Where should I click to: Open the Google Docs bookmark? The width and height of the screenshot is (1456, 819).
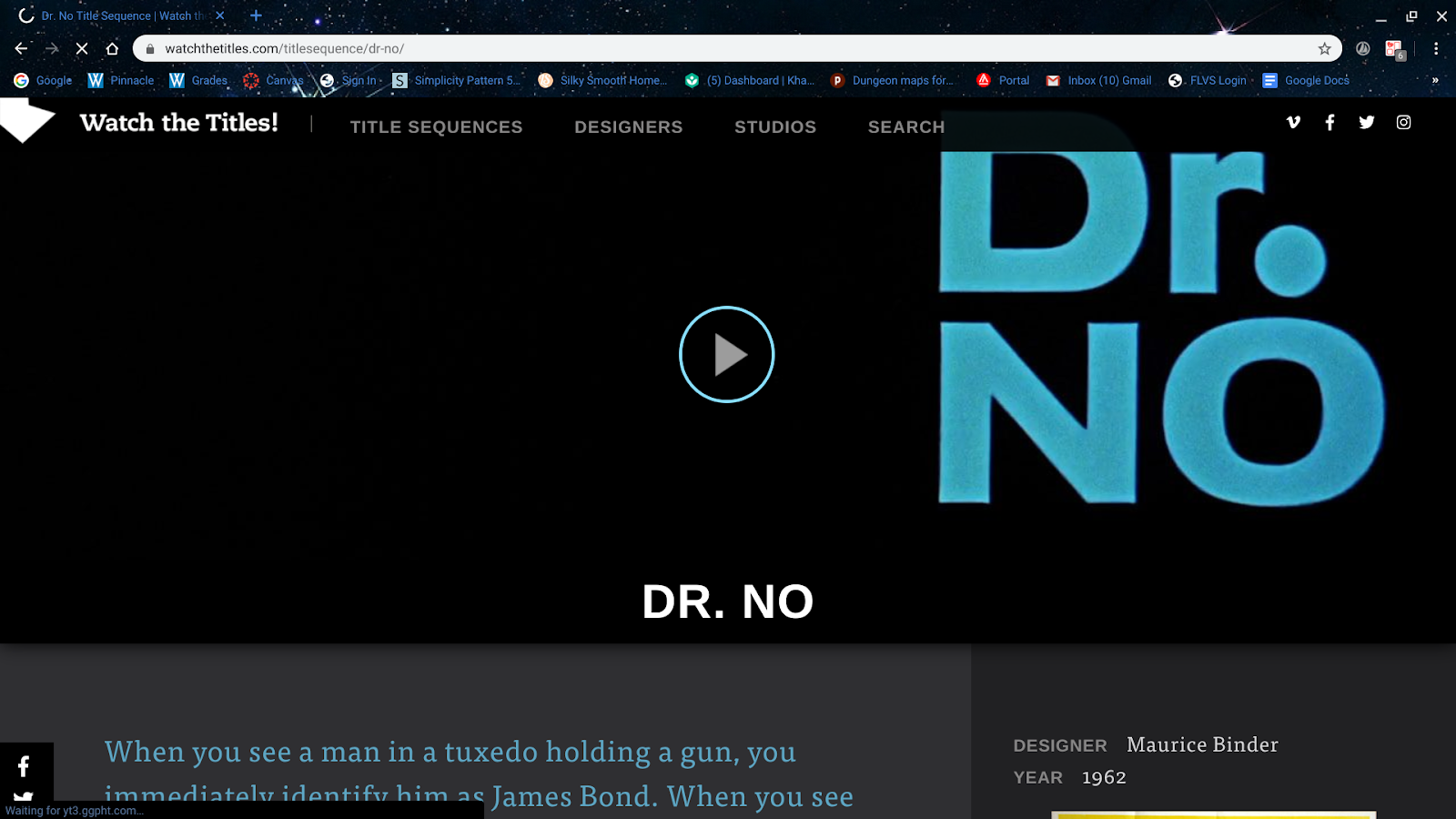1306,80
